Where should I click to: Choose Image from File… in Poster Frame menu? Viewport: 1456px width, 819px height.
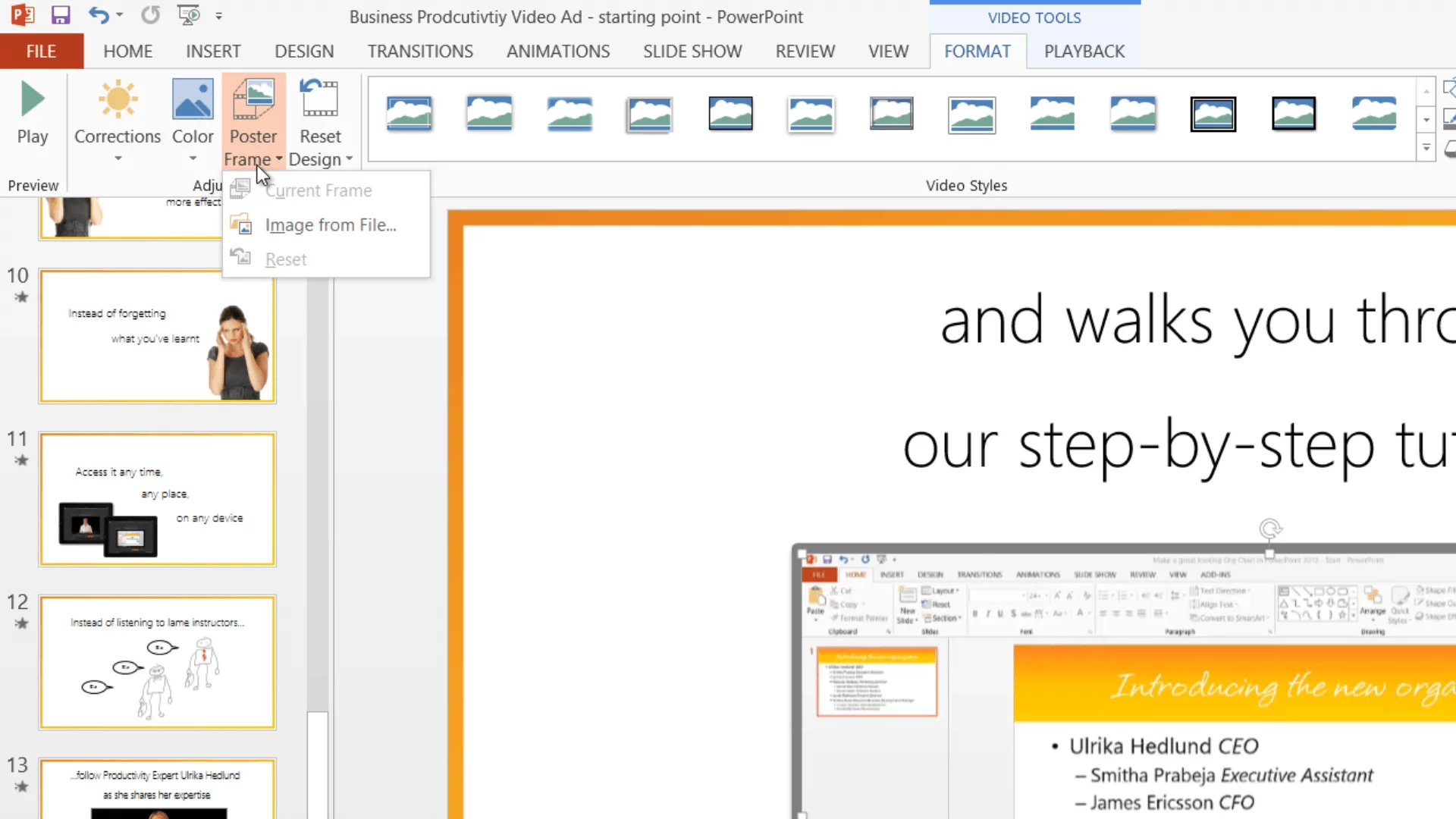click(x=331, y=225)
